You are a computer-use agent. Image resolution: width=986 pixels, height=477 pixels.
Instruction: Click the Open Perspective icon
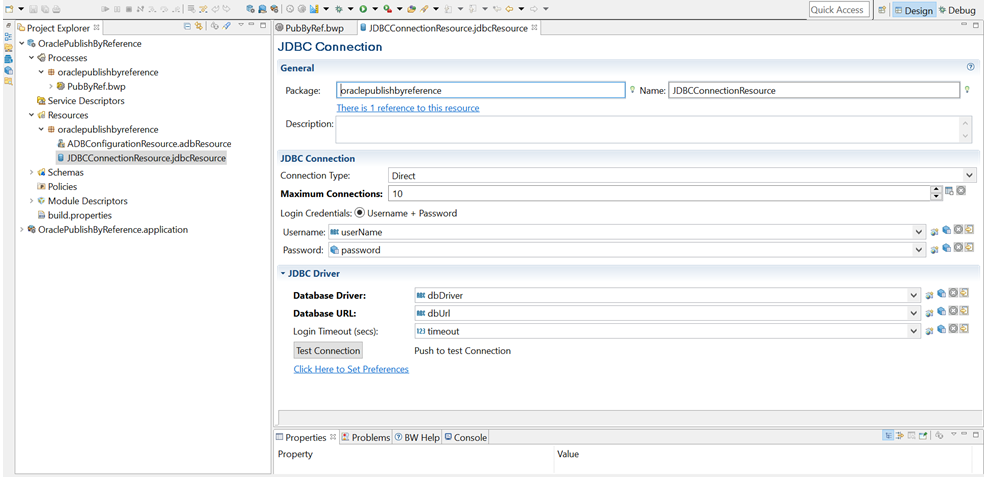pos(881,10)
